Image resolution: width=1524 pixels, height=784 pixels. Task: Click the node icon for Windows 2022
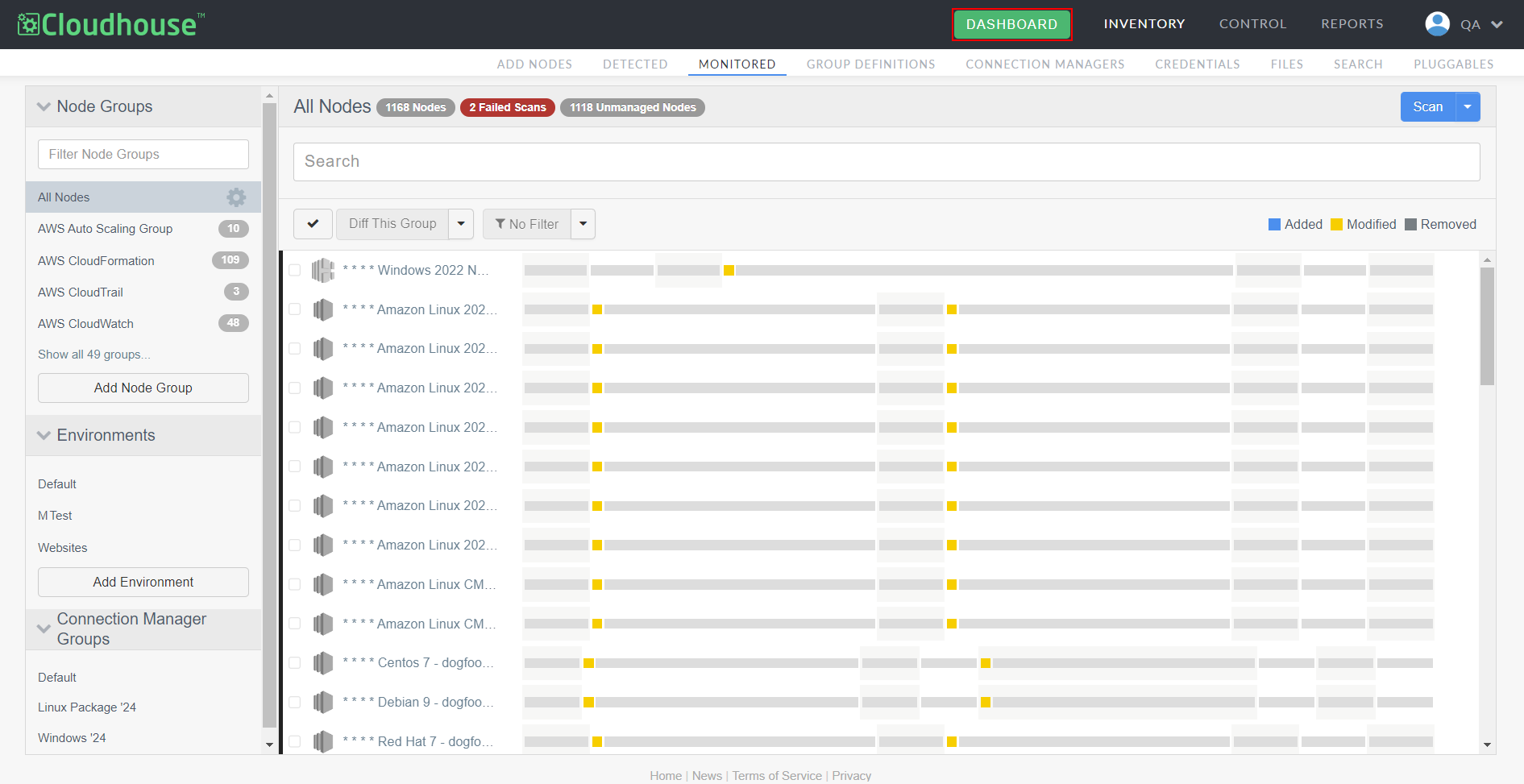point(323,271)
